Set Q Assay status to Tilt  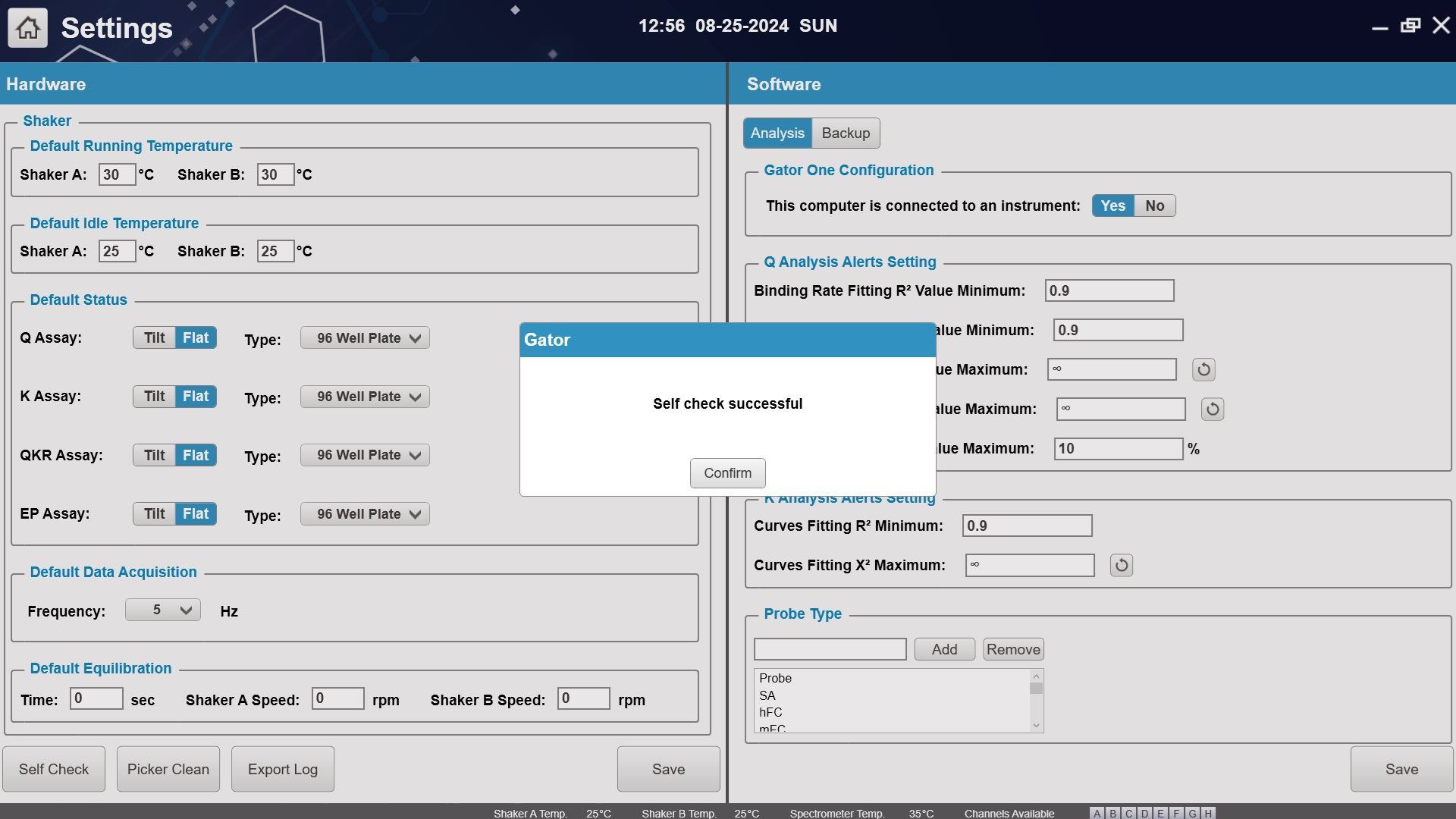(x=154, y=337)
